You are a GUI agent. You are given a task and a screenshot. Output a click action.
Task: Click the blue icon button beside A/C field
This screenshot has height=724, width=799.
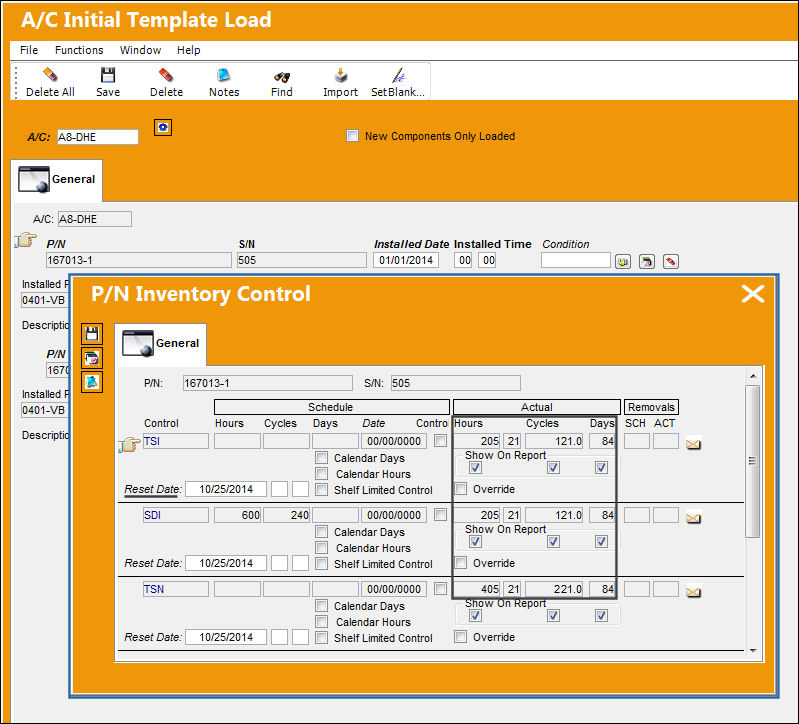click(163, 127)
